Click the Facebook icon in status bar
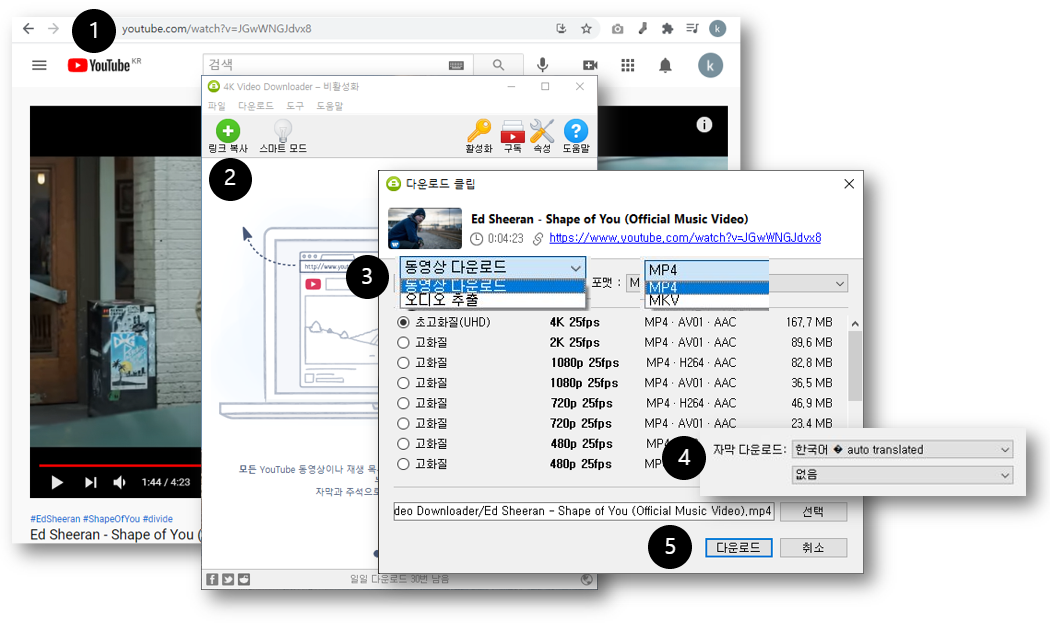Screen dimensions: 1050x625 tap(212, 579)
